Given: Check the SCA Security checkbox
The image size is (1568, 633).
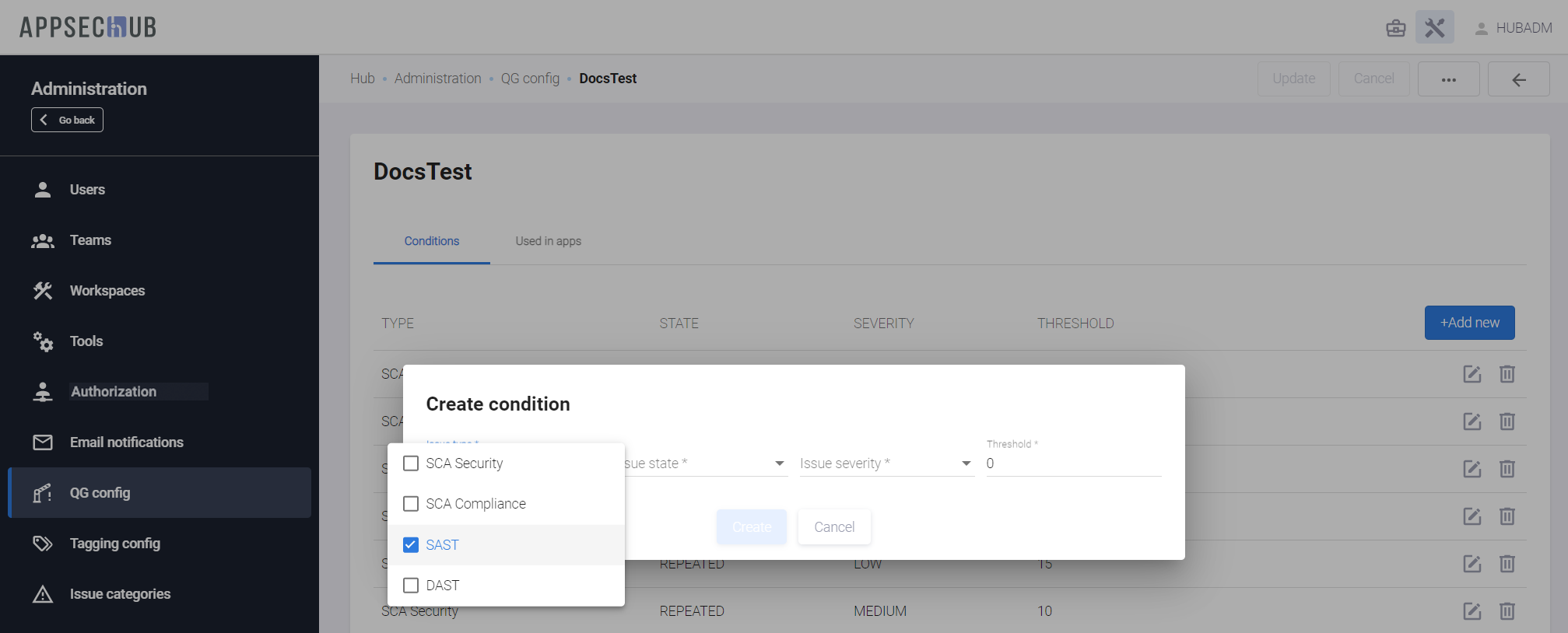Looking at the screenshot, I should 411,463.
